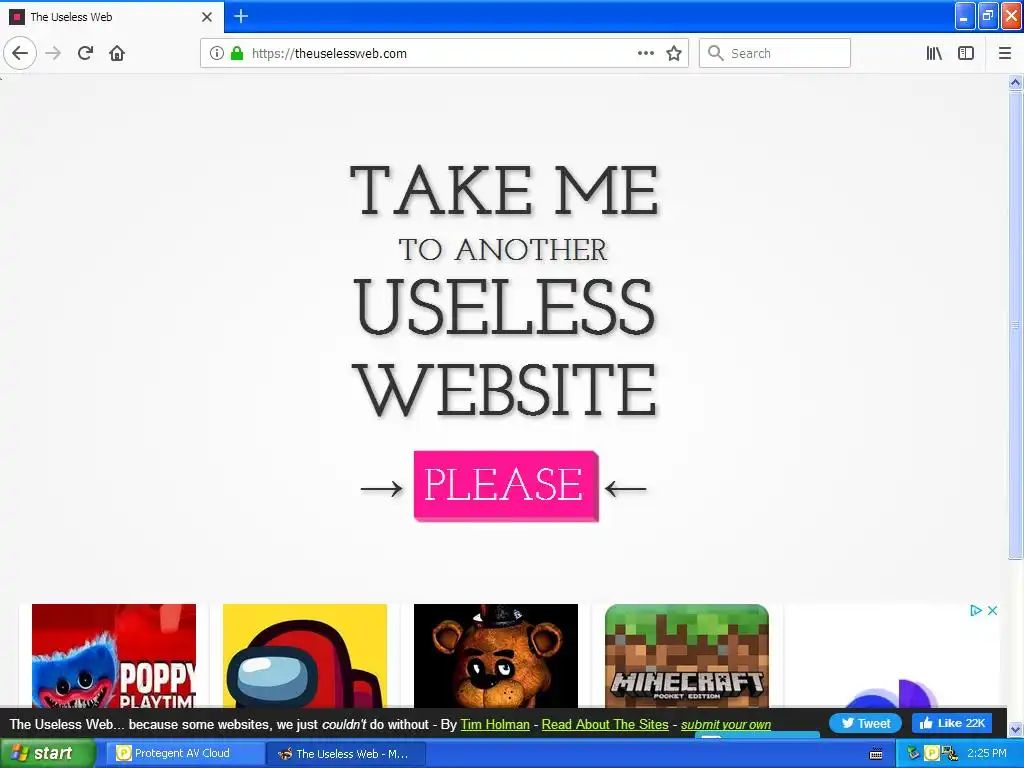This screenshot has width=1024, height=768.
Task: Open Minecraft Pocket Edition ad thumbnail
Action: coord(686,656)
